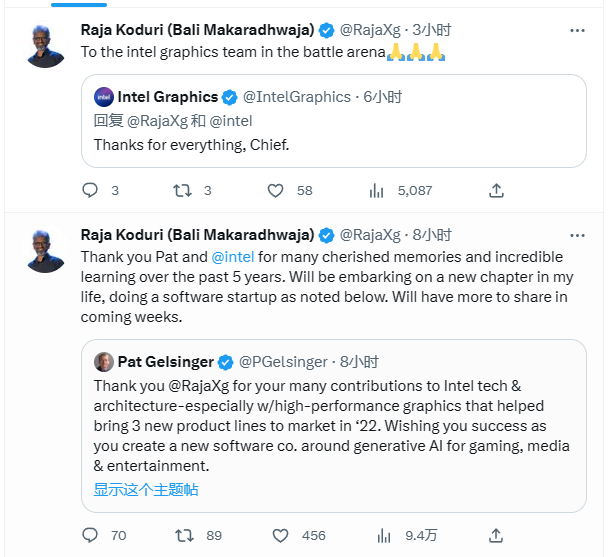View analytics of the 9.4万 tweet

(378, 535)
